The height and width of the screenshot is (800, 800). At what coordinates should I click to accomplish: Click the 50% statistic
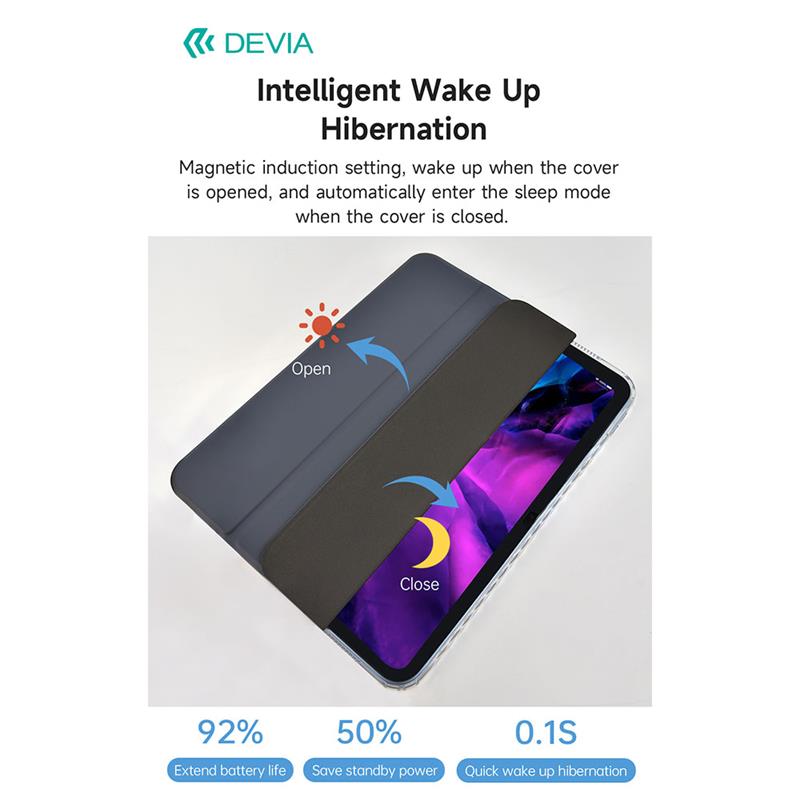tap(369, 733)
